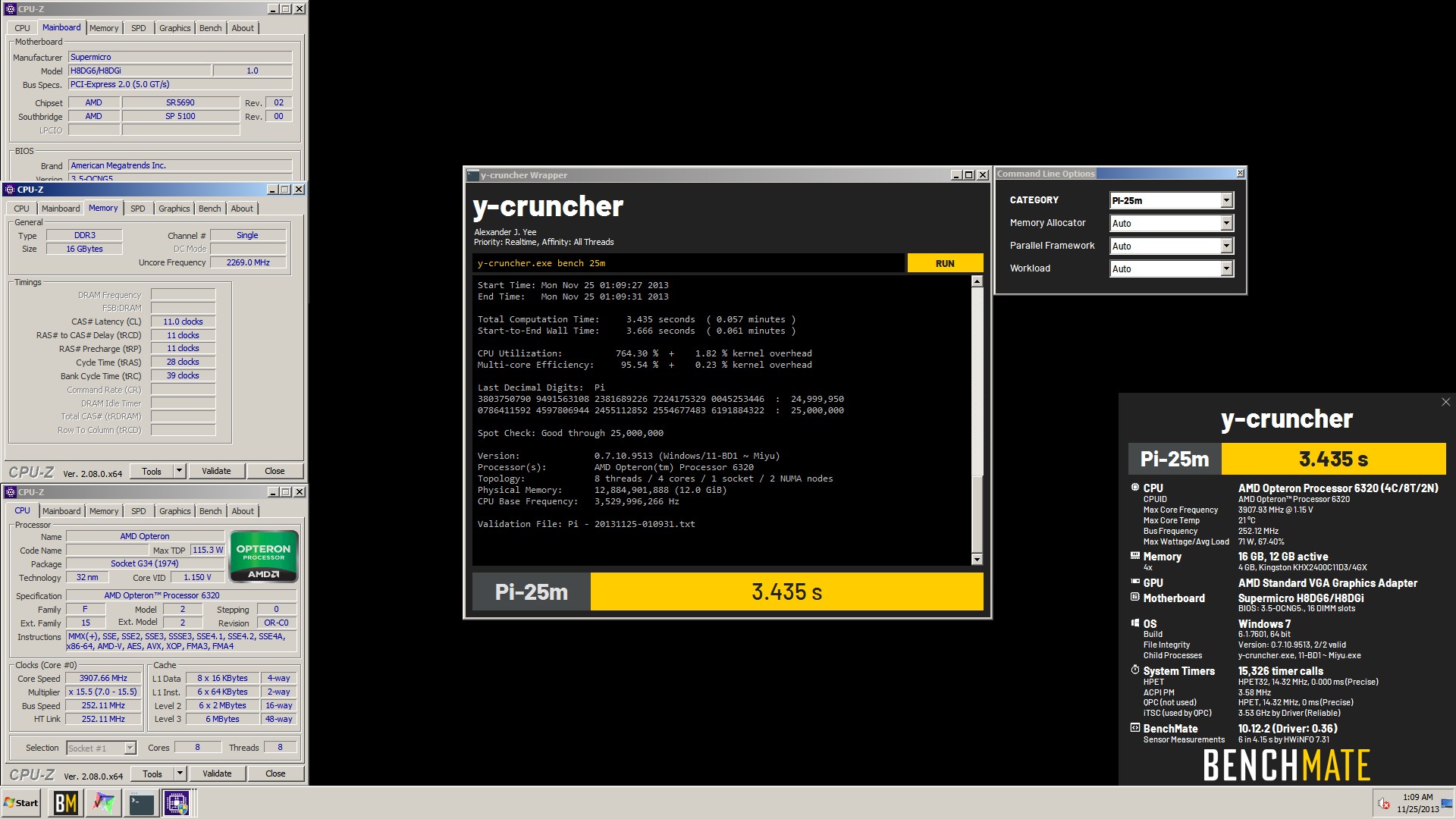Screen dimensions: 1456x819
Task: Click Validate in bottom CPU-Z window
Action: coord(217,773)
